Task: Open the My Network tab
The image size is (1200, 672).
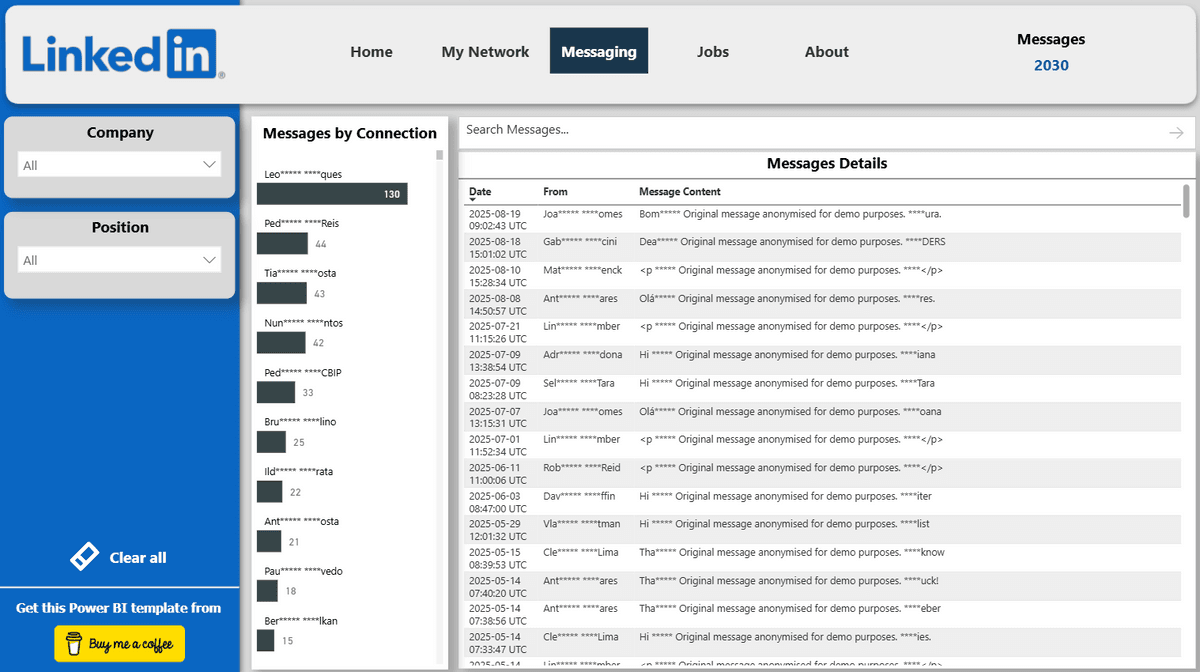Action: pos(485,52)
